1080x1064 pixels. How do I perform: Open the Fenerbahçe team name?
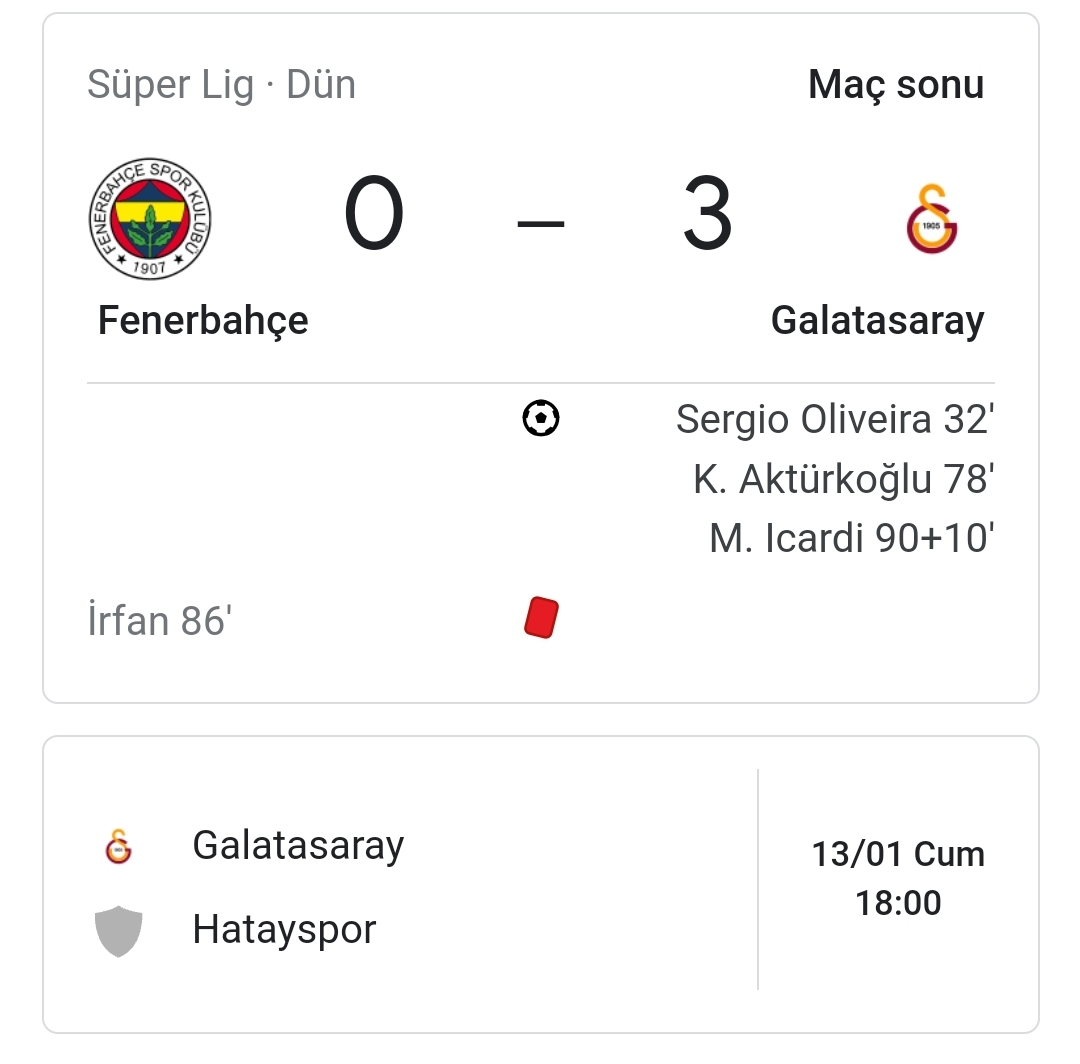[203, 321]
